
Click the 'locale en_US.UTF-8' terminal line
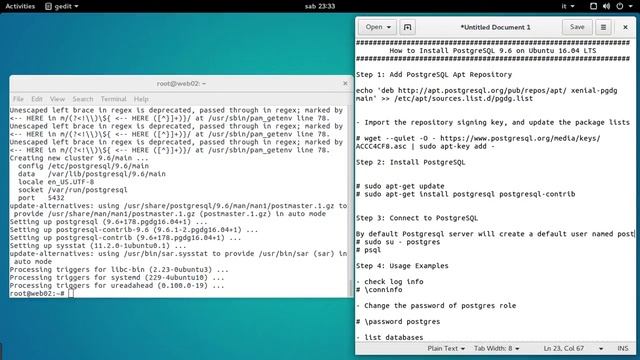[56, 182]
